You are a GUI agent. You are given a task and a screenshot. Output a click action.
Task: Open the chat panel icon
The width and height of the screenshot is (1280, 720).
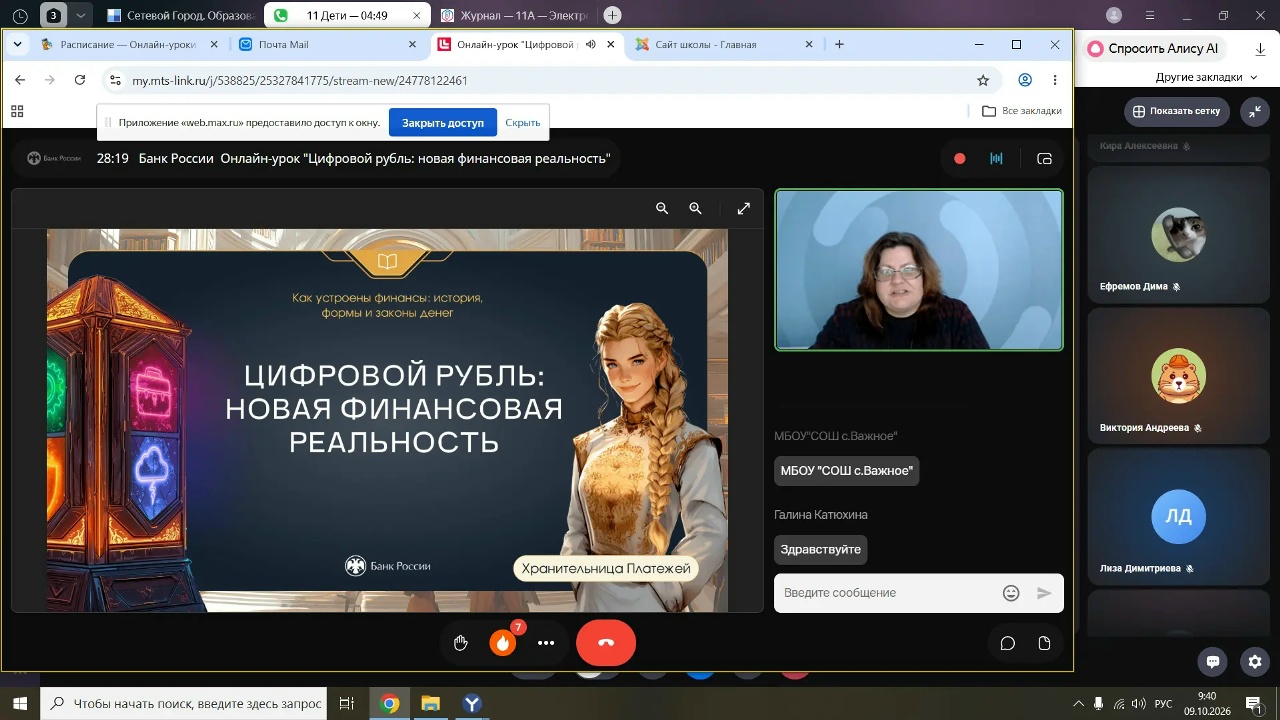(1008, 643)
